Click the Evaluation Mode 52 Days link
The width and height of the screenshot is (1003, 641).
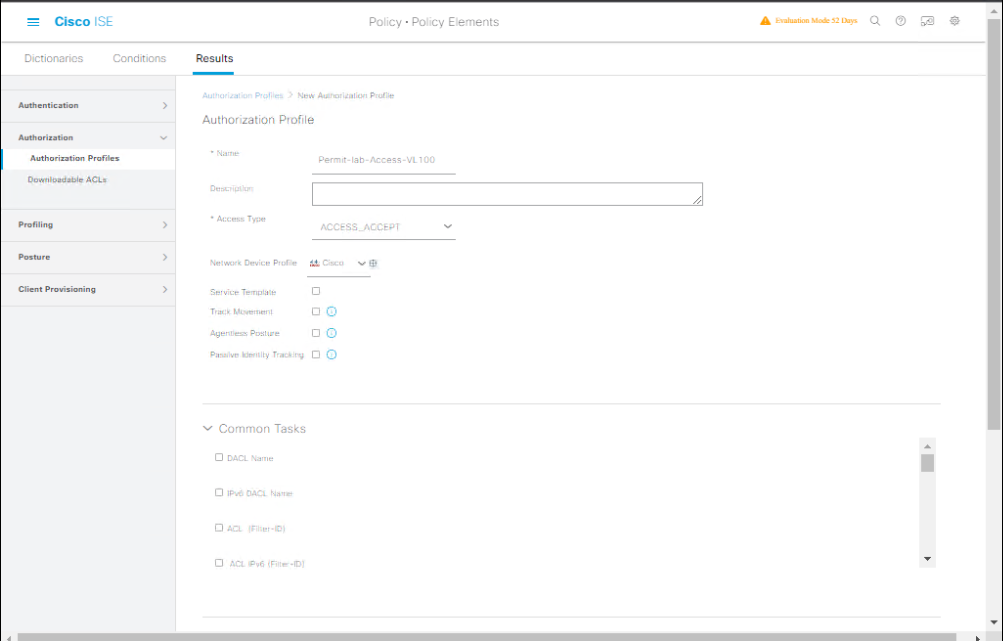point(816,20)
